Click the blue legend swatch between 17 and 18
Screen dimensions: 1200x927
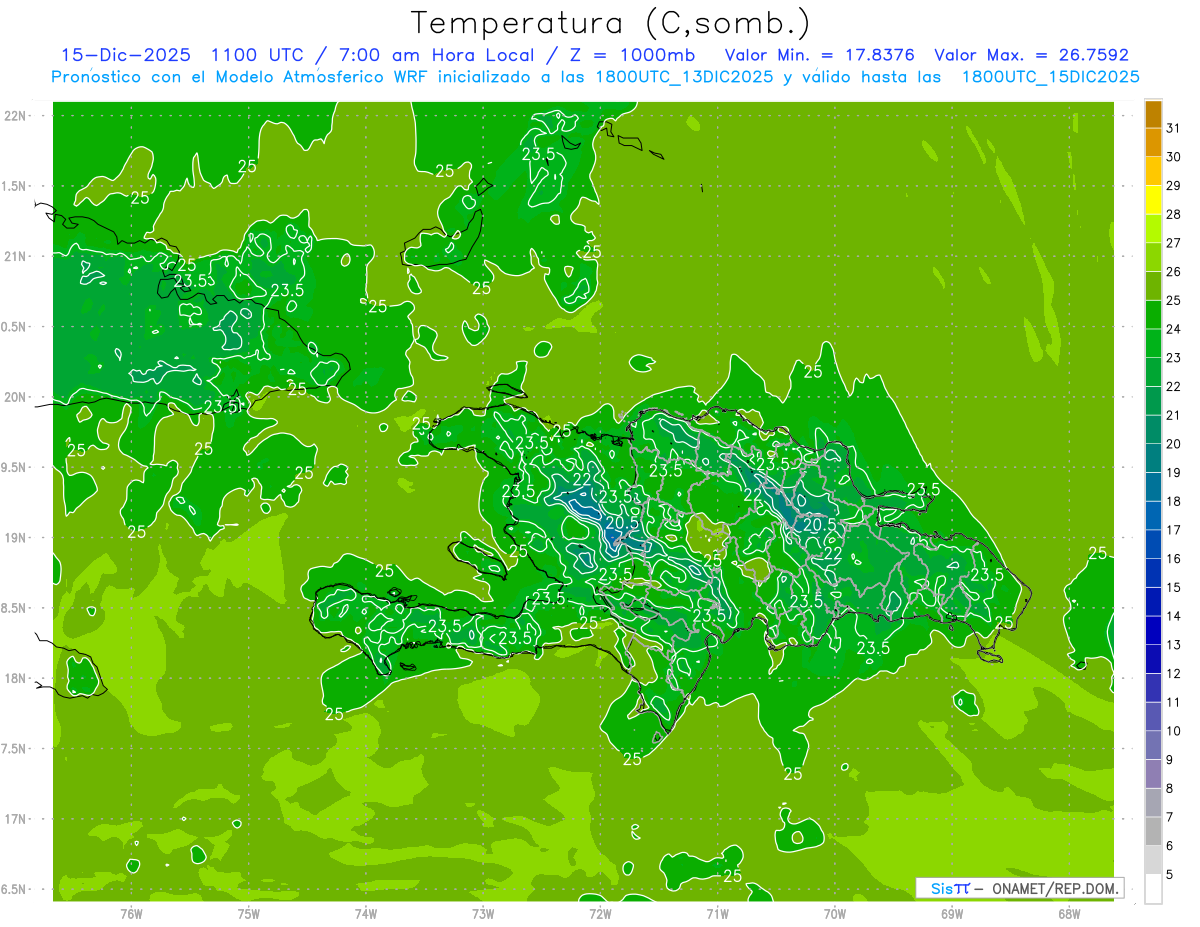[1153, 515]
